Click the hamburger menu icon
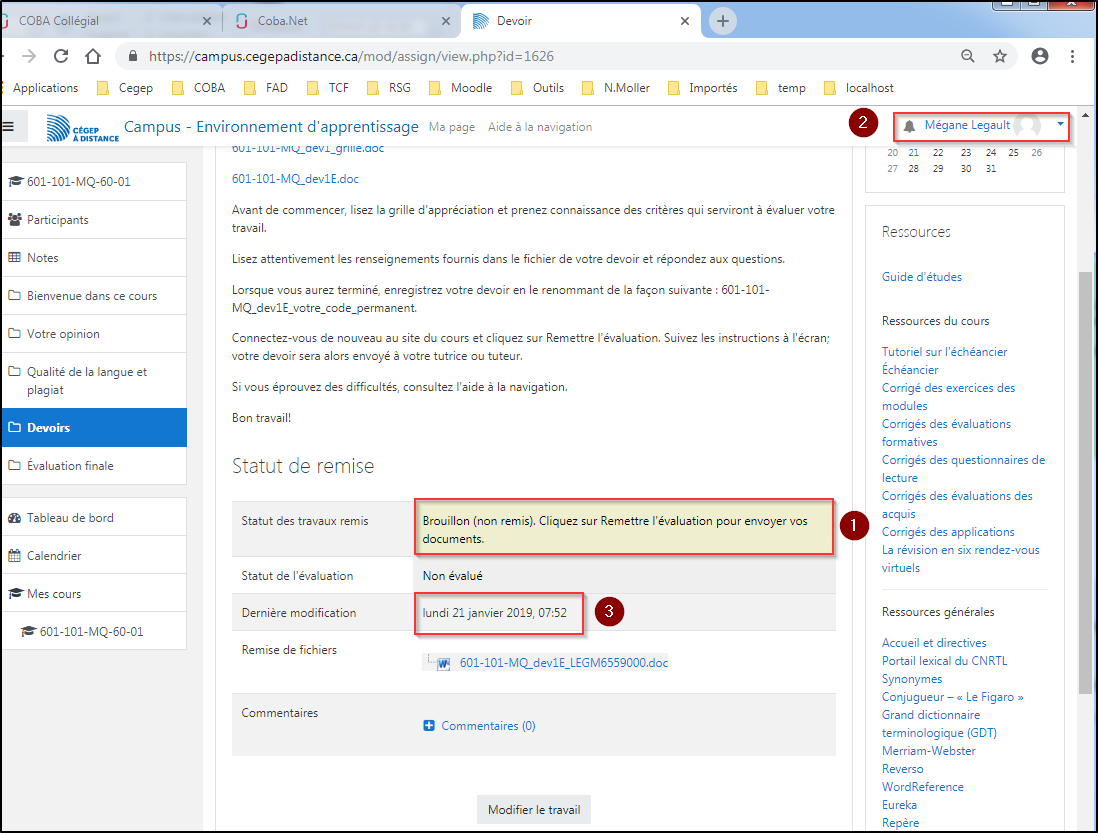The image size is (1098, 833). 8,126
